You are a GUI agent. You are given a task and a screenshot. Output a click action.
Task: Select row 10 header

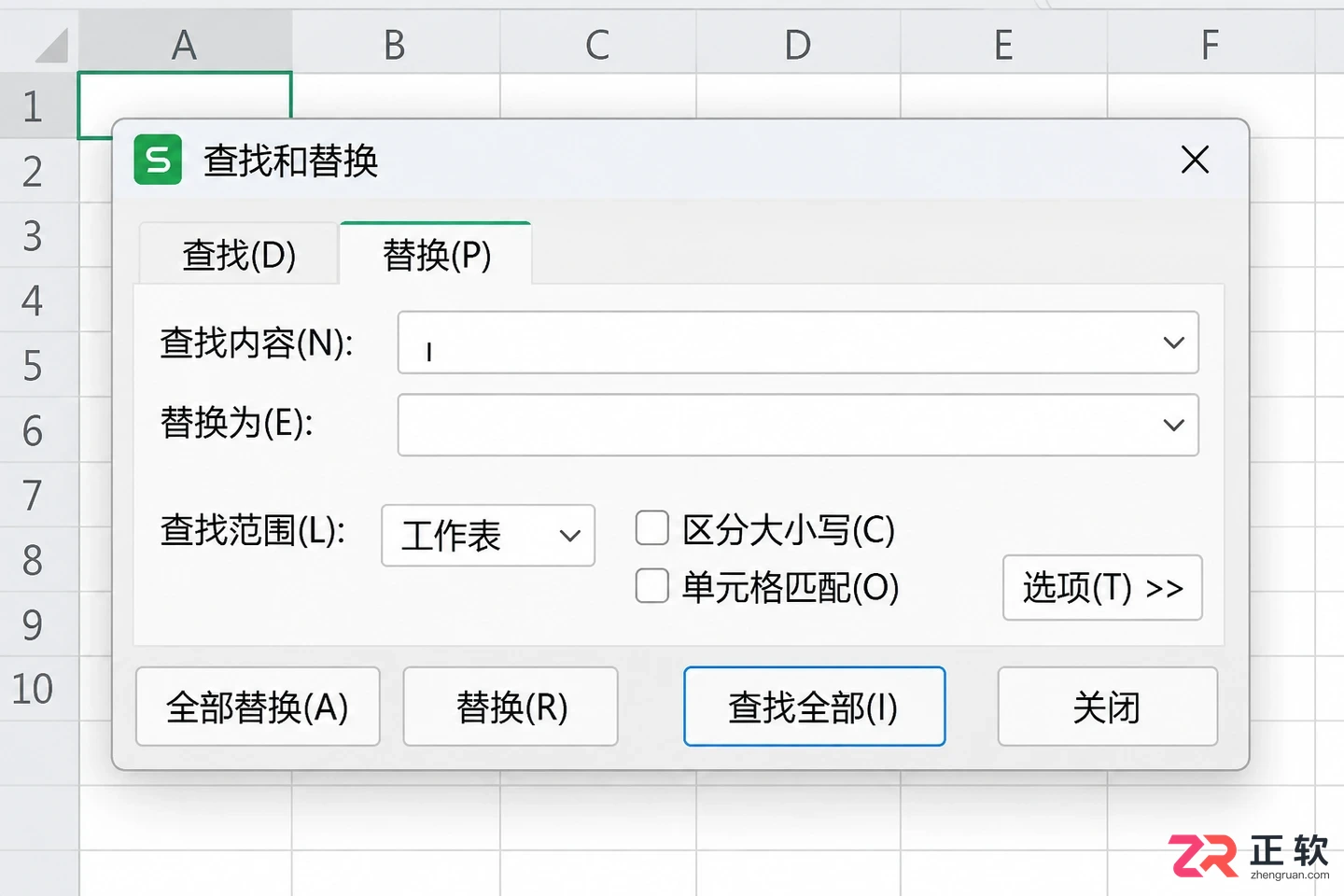(x=37, y=689)
